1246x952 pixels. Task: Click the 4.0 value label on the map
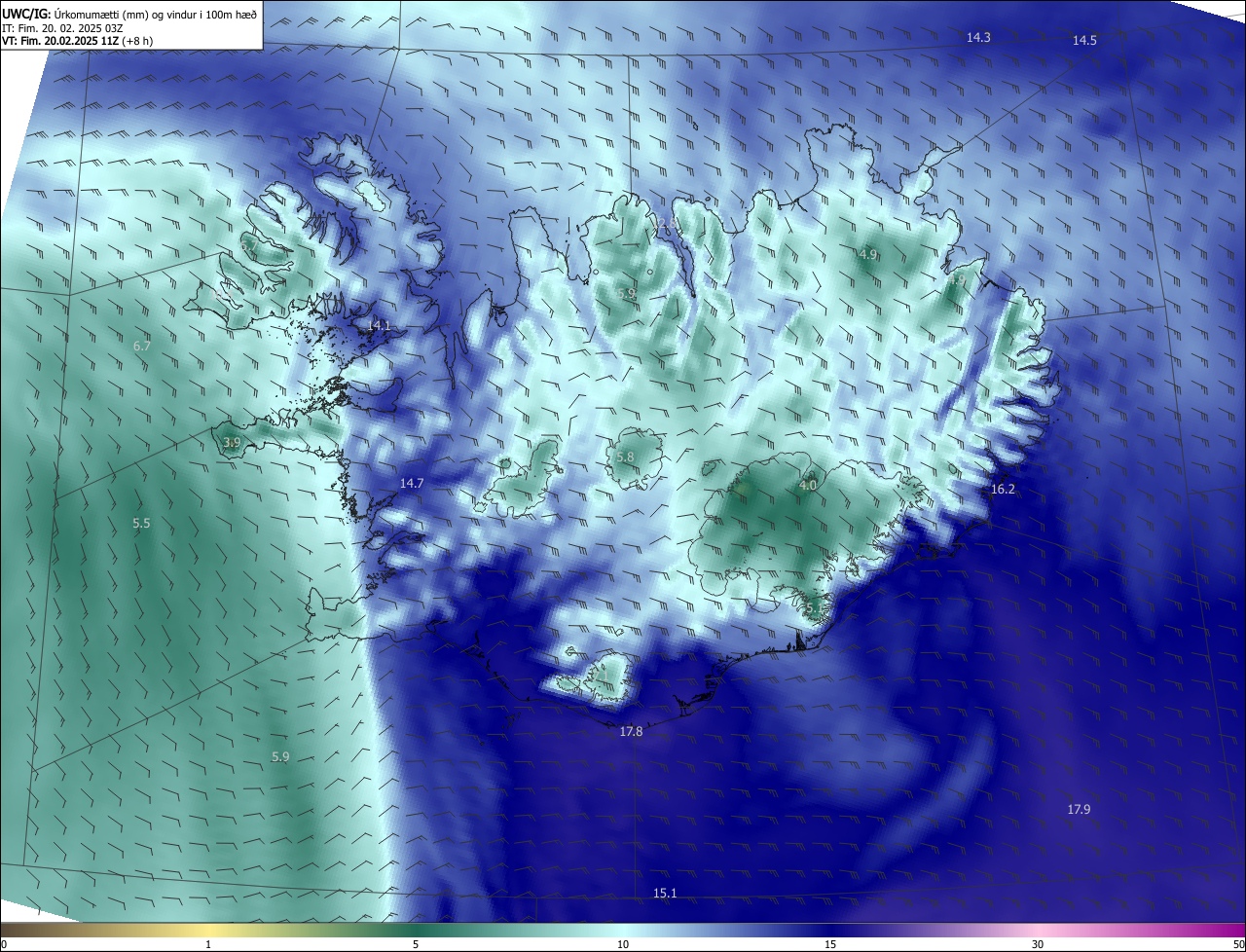click(808, 485)
